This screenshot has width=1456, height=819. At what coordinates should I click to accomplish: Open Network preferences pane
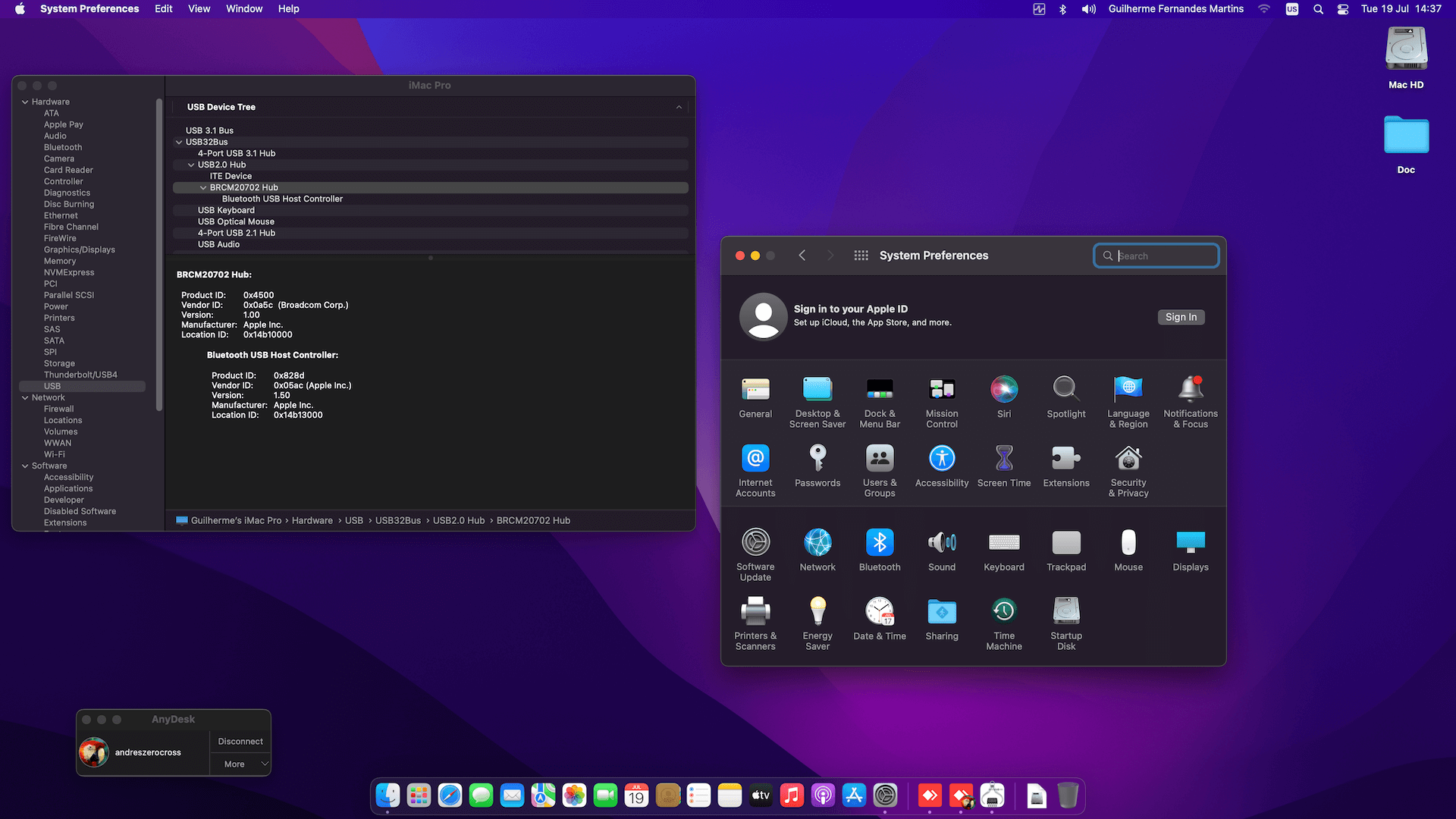pos(817,551)
